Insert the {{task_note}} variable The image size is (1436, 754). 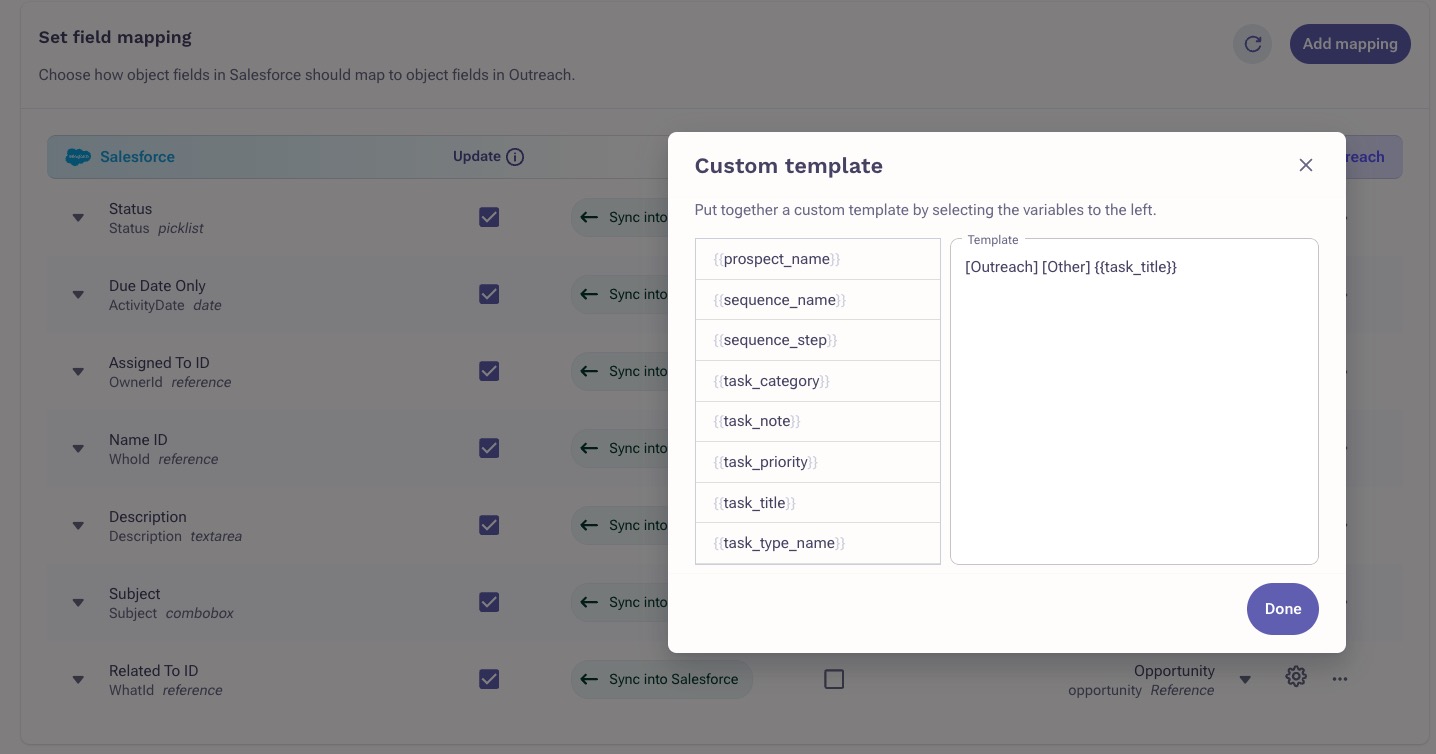point(818,421)
